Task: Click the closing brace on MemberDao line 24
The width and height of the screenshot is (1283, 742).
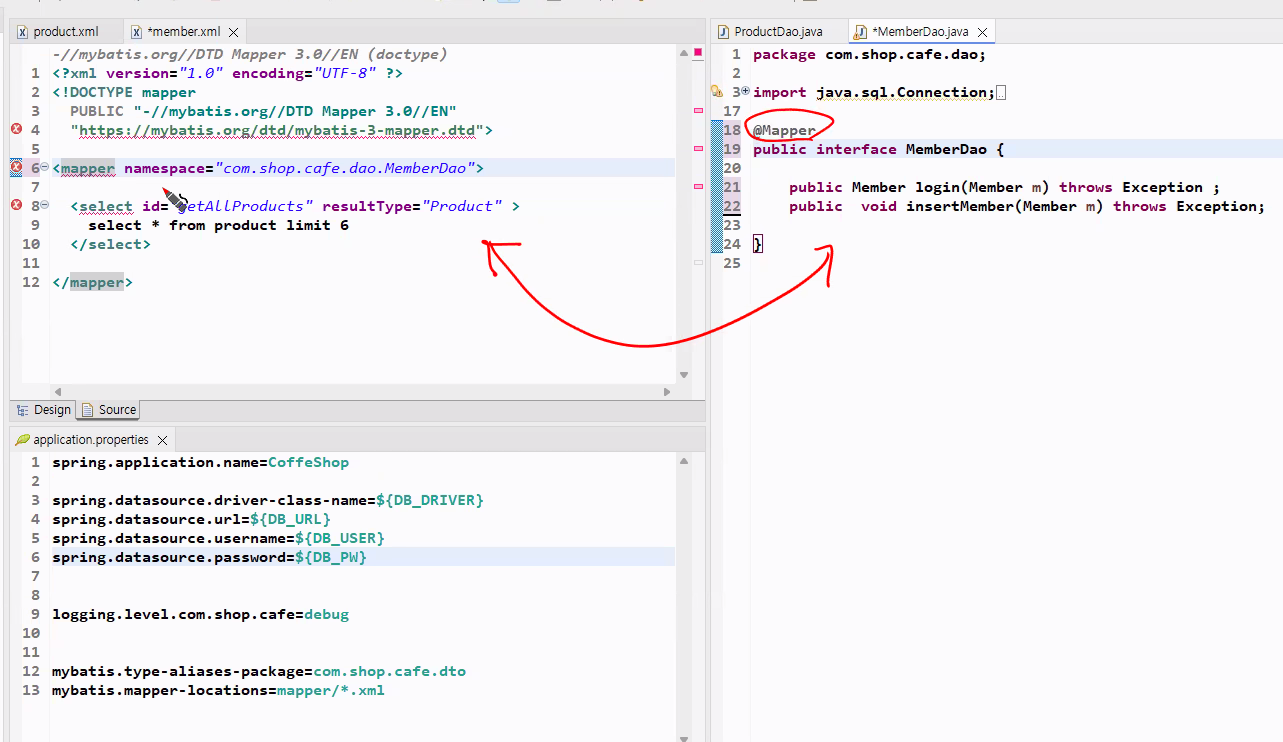Action: tap(758, 244)
